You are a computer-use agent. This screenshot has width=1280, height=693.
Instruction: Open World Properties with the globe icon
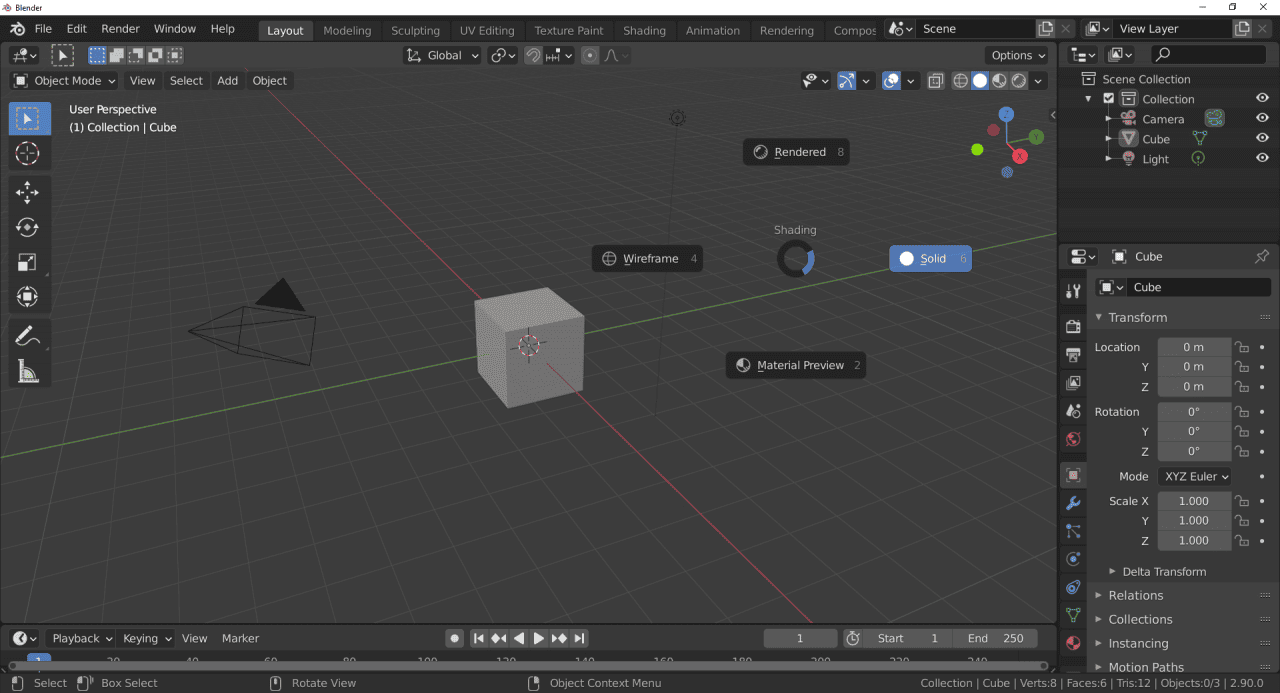point(1073,438)
